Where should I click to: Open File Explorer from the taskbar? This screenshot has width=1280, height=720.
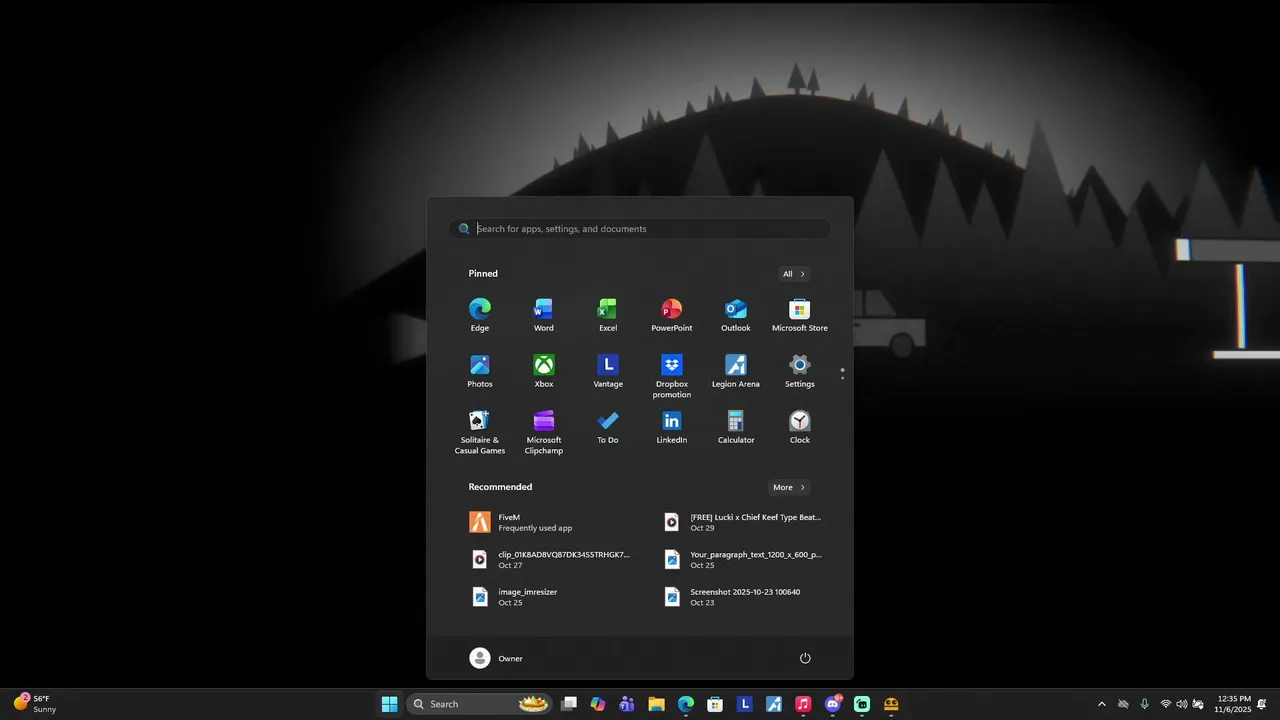tap(656, 704)
